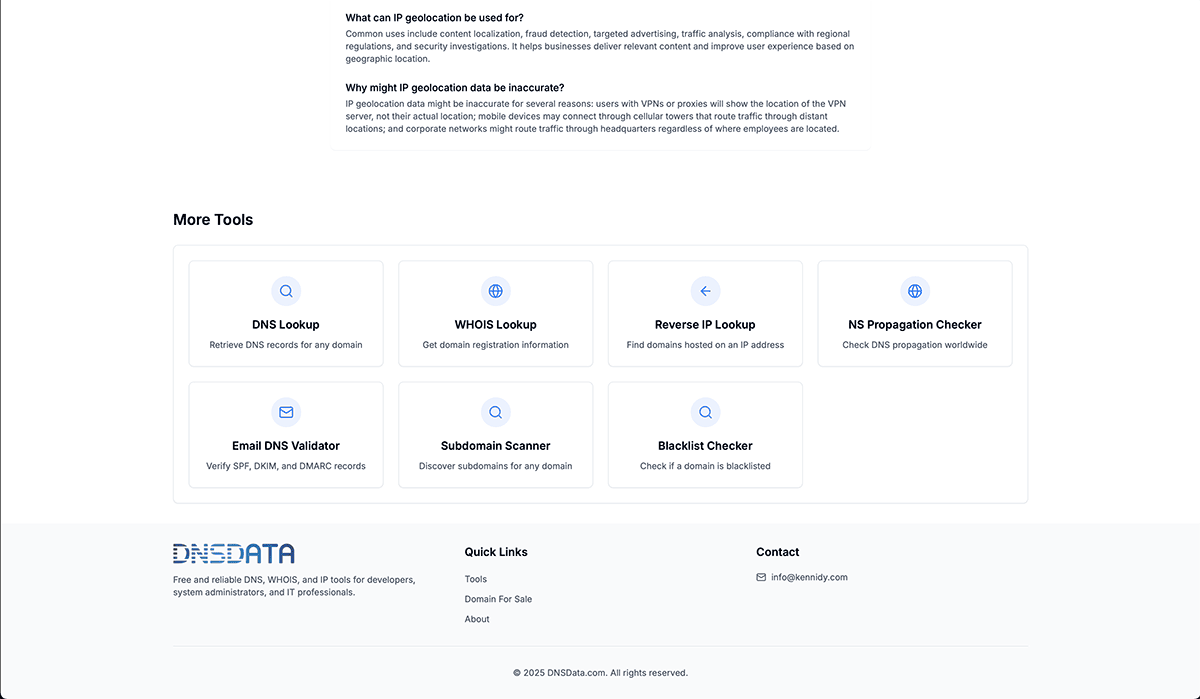Choose the Subdomain Scanner card title
Screen dimensions: 1200x699
pos(495,446)
